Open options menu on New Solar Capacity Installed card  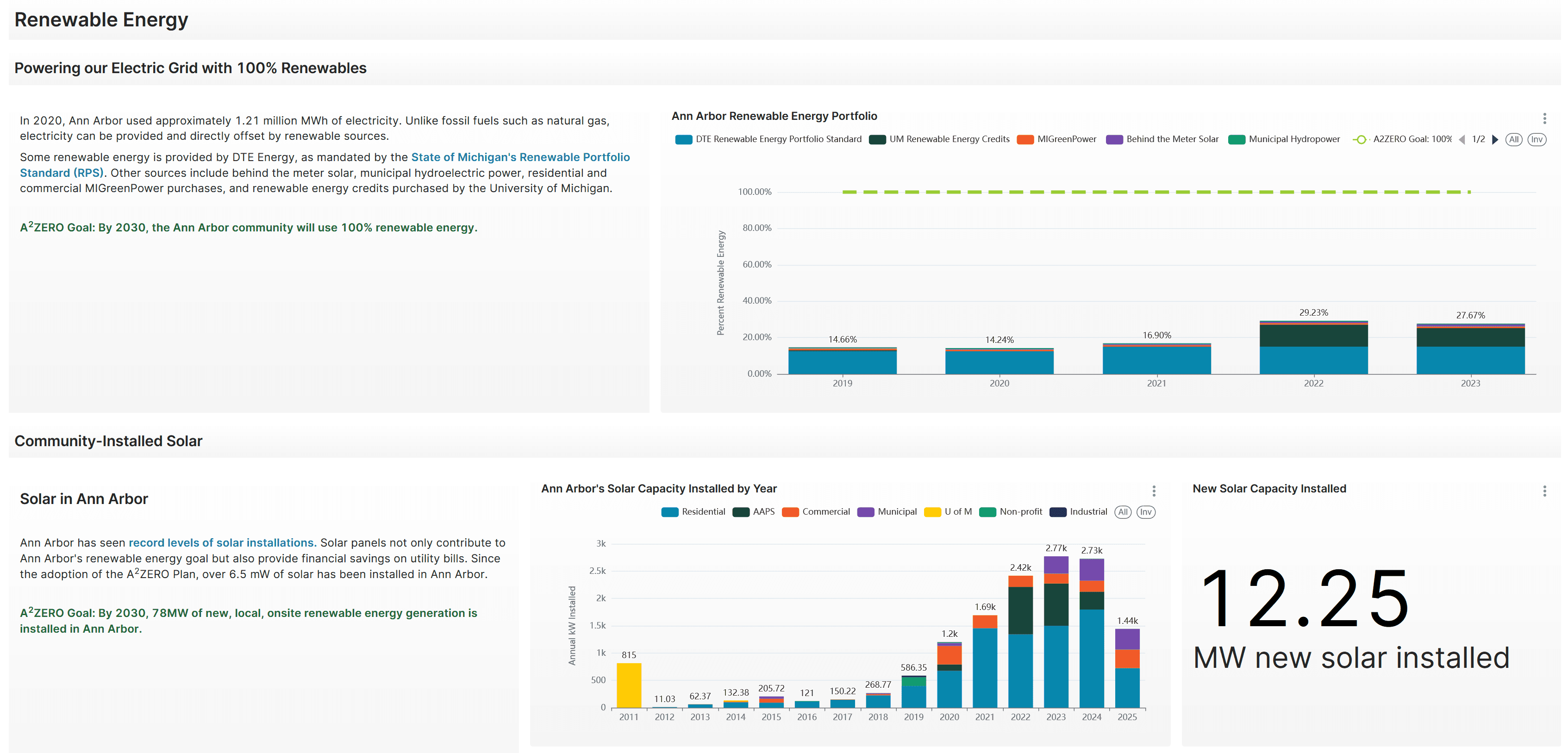[1544, 491]
